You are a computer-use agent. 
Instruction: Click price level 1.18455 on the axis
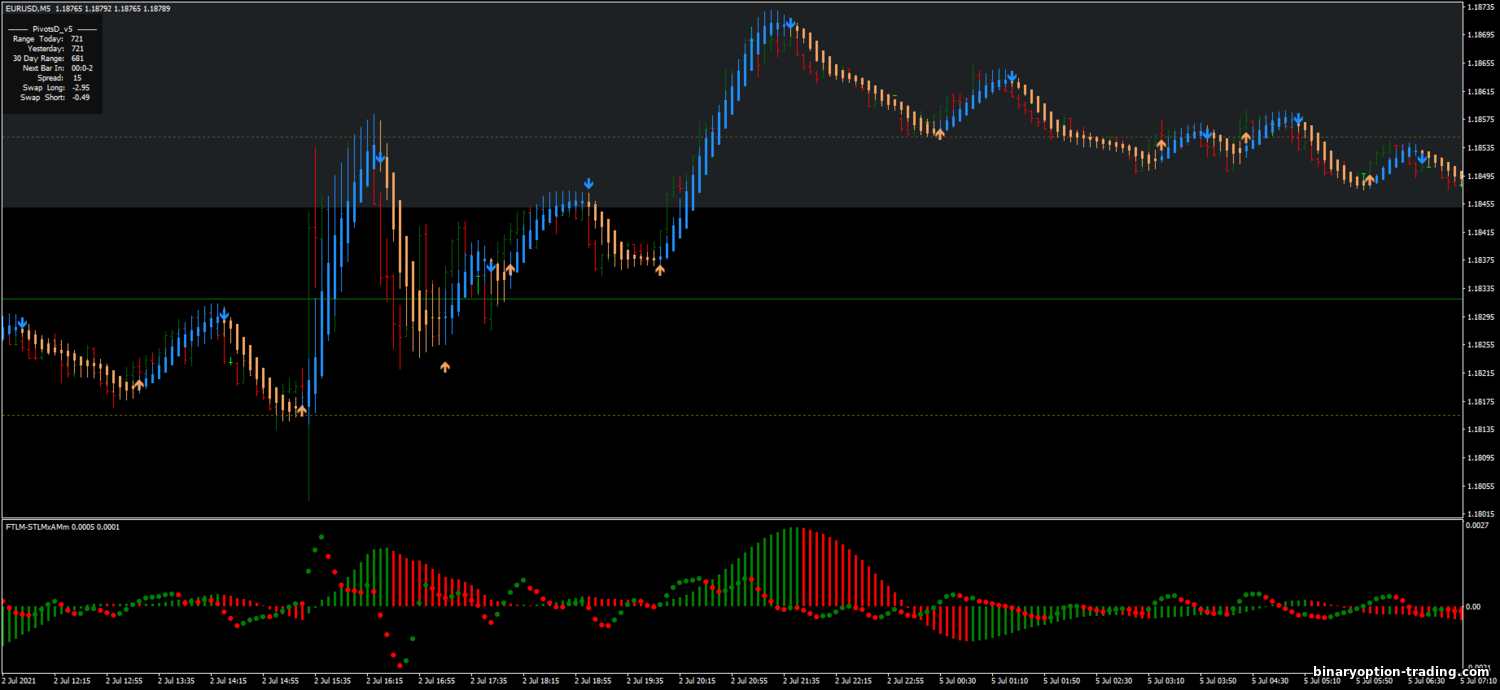(1480, 204)
